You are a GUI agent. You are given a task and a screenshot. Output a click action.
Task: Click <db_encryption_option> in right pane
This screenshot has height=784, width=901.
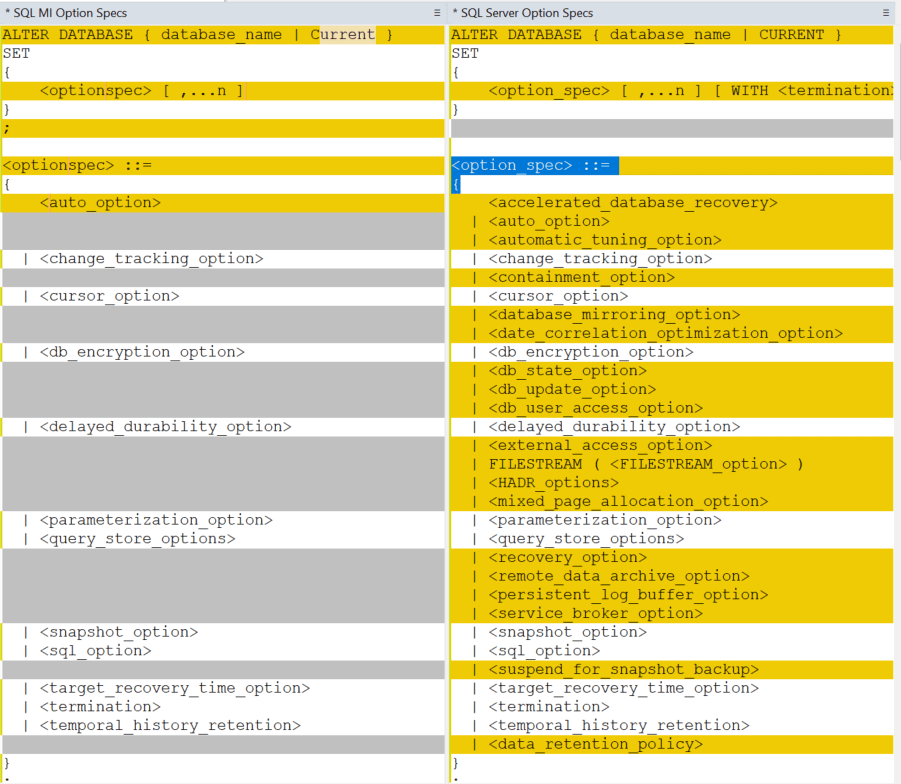tap(591, 352)
